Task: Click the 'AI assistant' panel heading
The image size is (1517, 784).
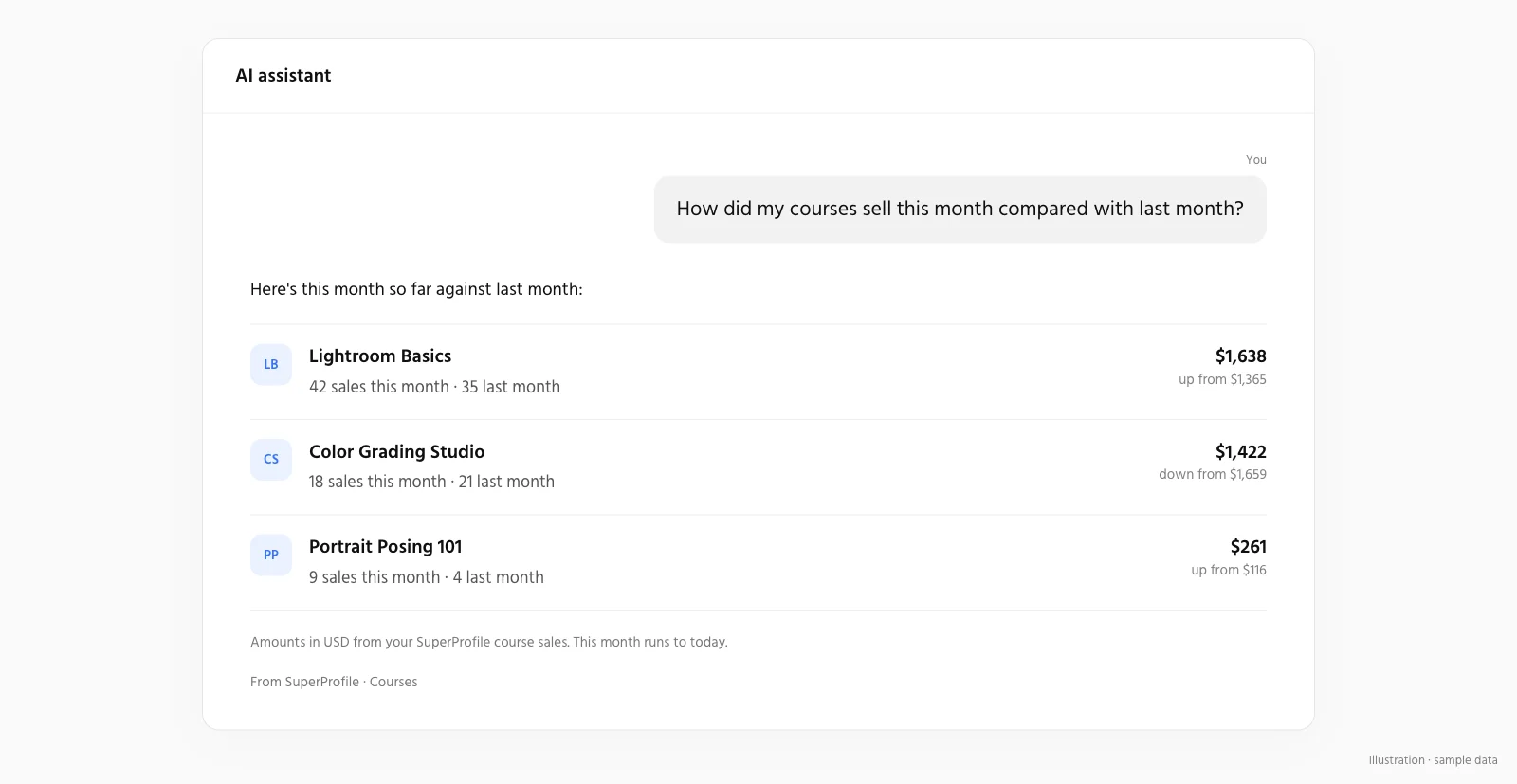Action: [283, 76]
